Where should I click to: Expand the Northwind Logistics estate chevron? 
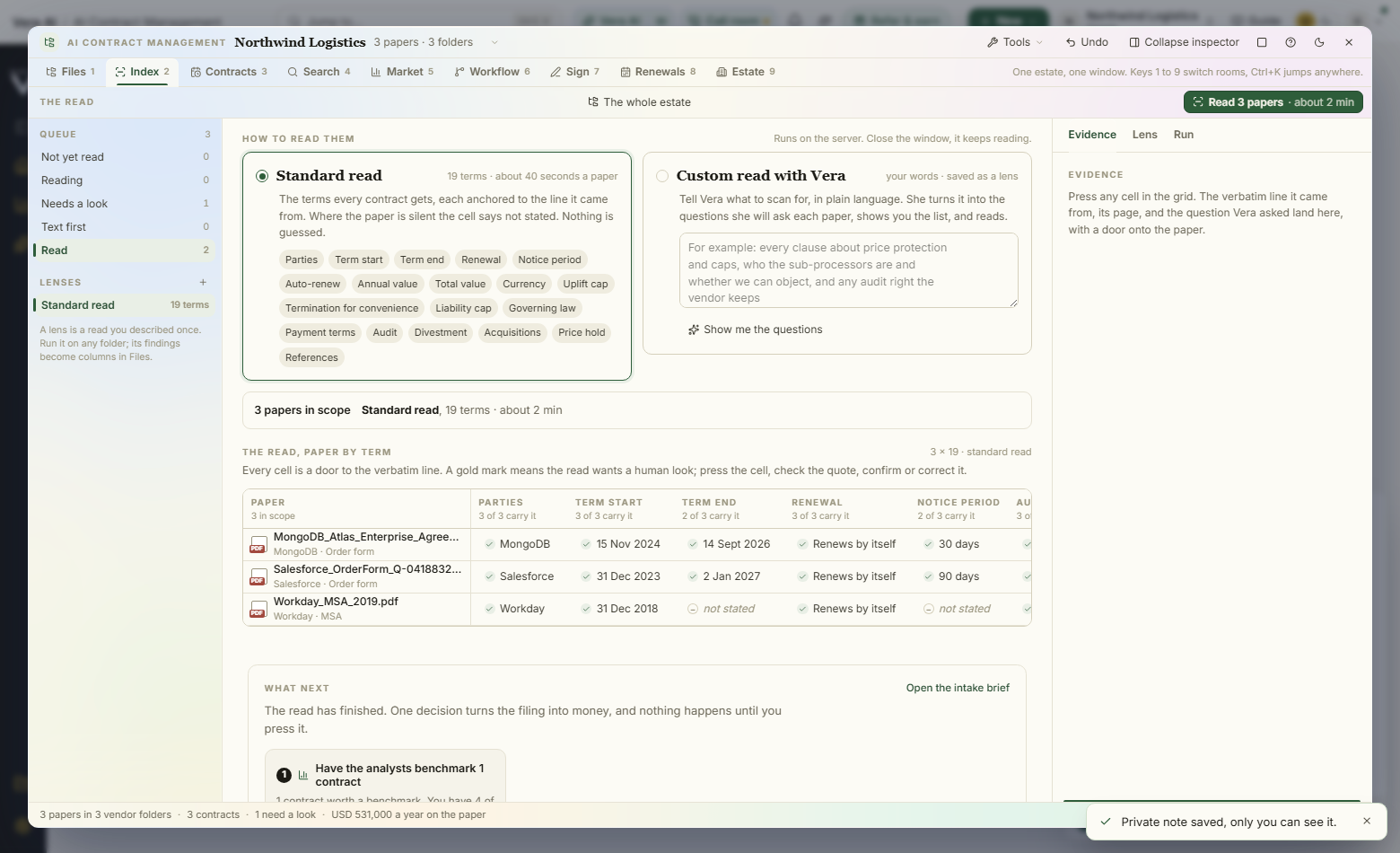click(494, 42)
